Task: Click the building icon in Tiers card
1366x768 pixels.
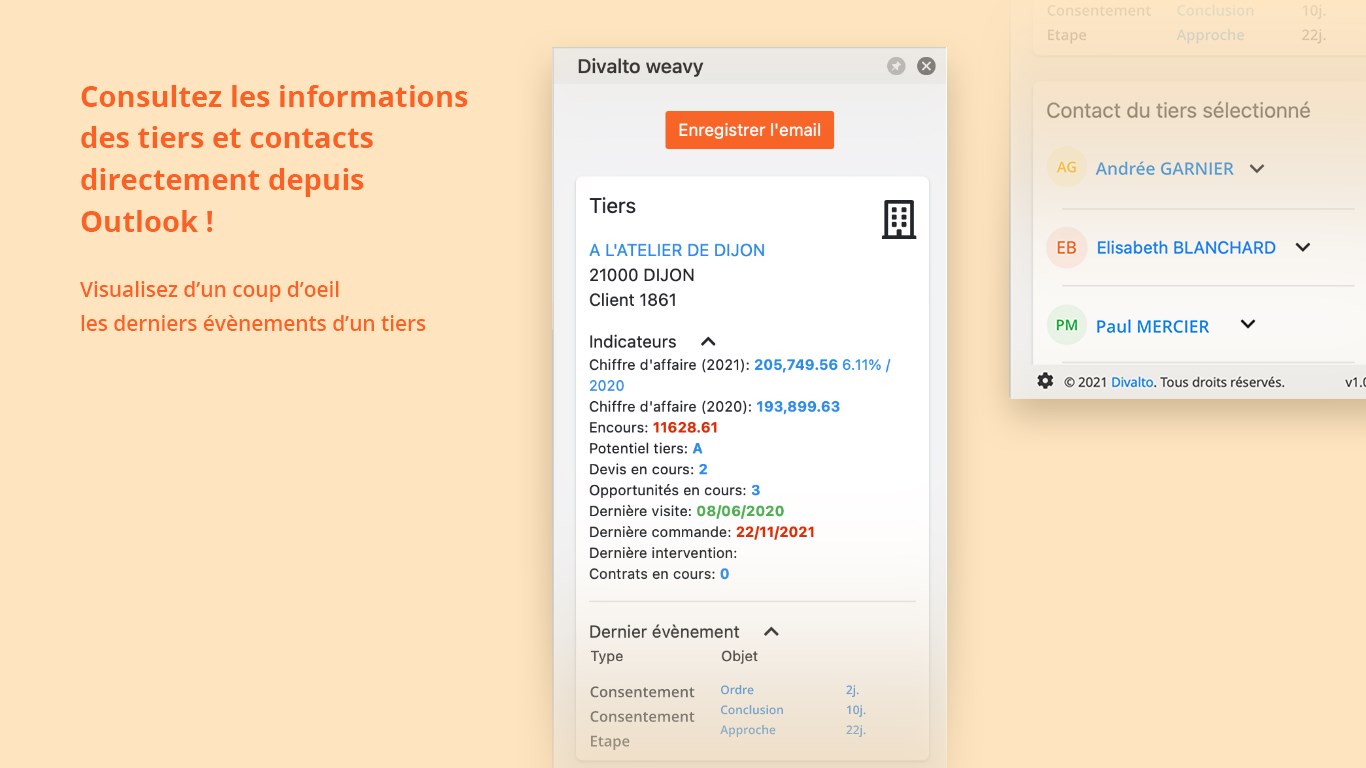Action: click(898, 219)
